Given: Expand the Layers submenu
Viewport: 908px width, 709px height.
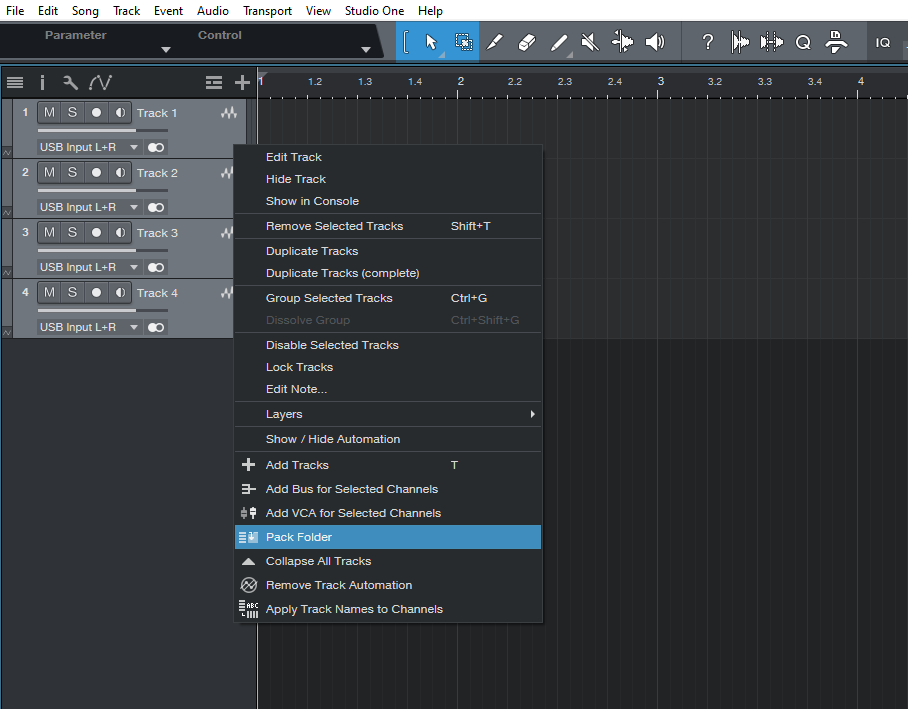Looking at the screenshot, I should point(388,414).
